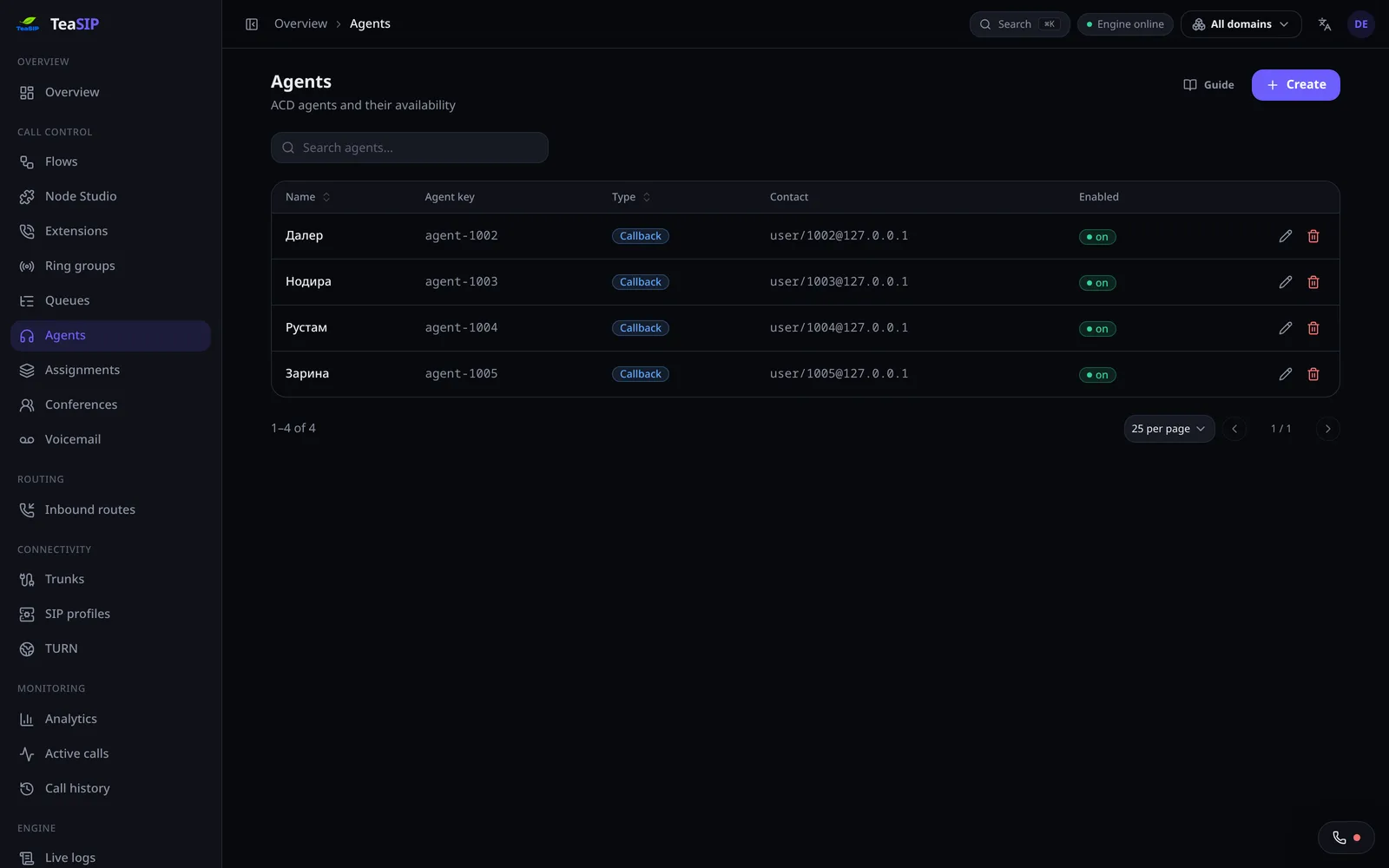Image resolution: width=1389 pixels, height=868 pixels.
Task: Select Agents in the sidebar
Action: (110, 336)
